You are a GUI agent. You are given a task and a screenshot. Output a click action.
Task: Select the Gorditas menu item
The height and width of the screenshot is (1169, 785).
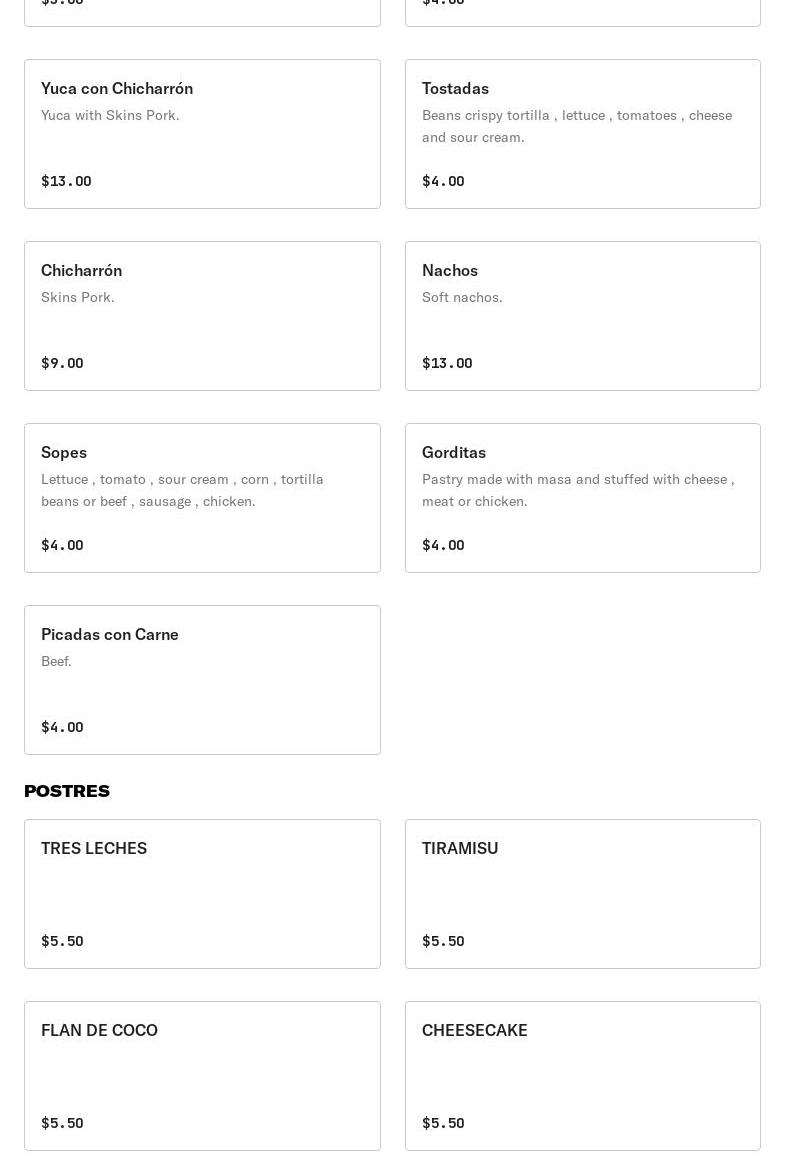click(x=582, y=498)
